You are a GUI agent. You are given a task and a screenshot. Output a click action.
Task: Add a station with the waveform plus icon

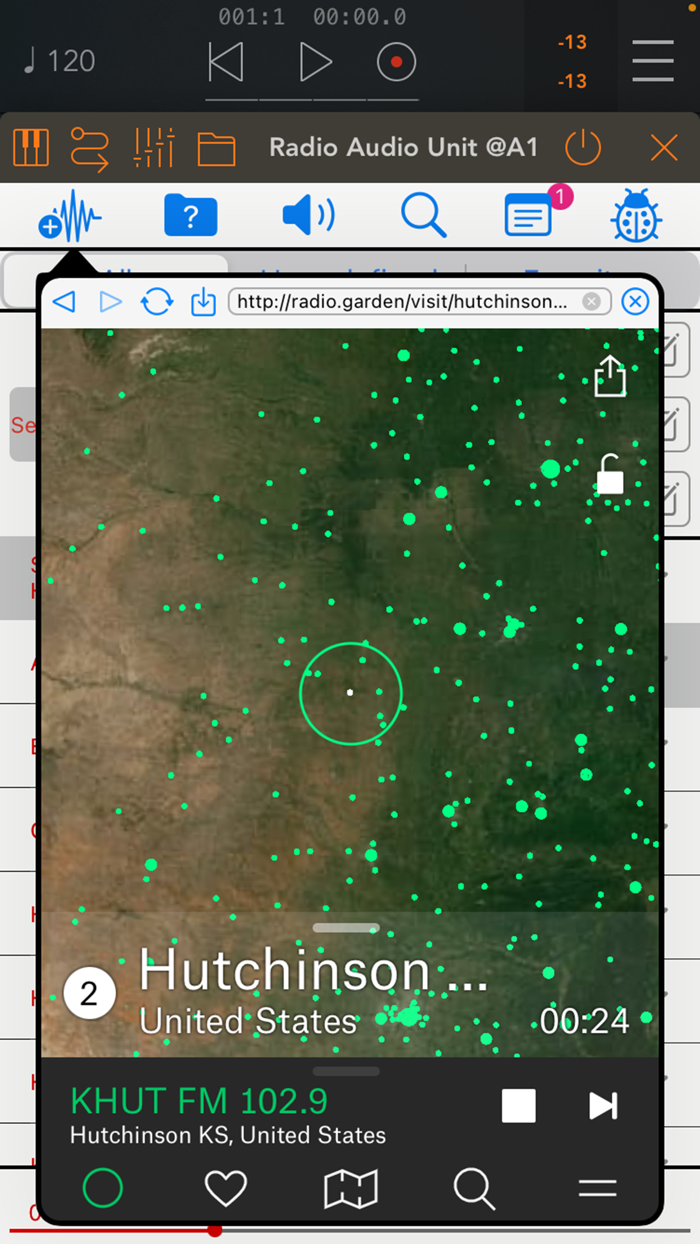(70, 217)
